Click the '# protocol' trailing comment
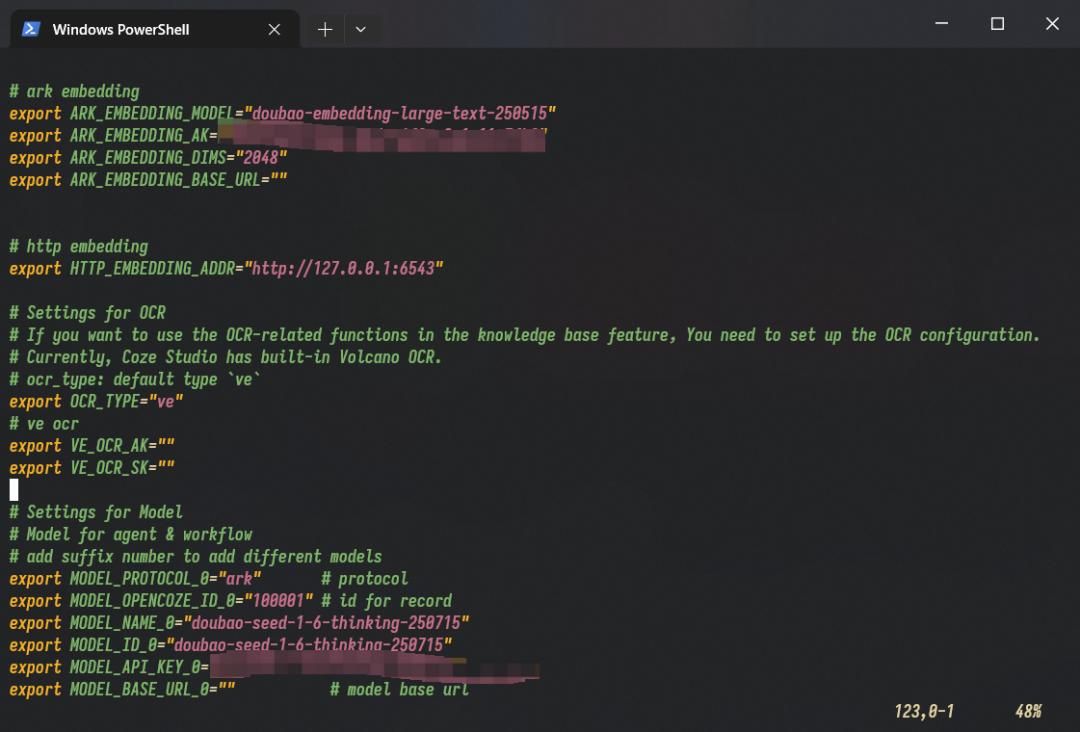 click(364, 578)
